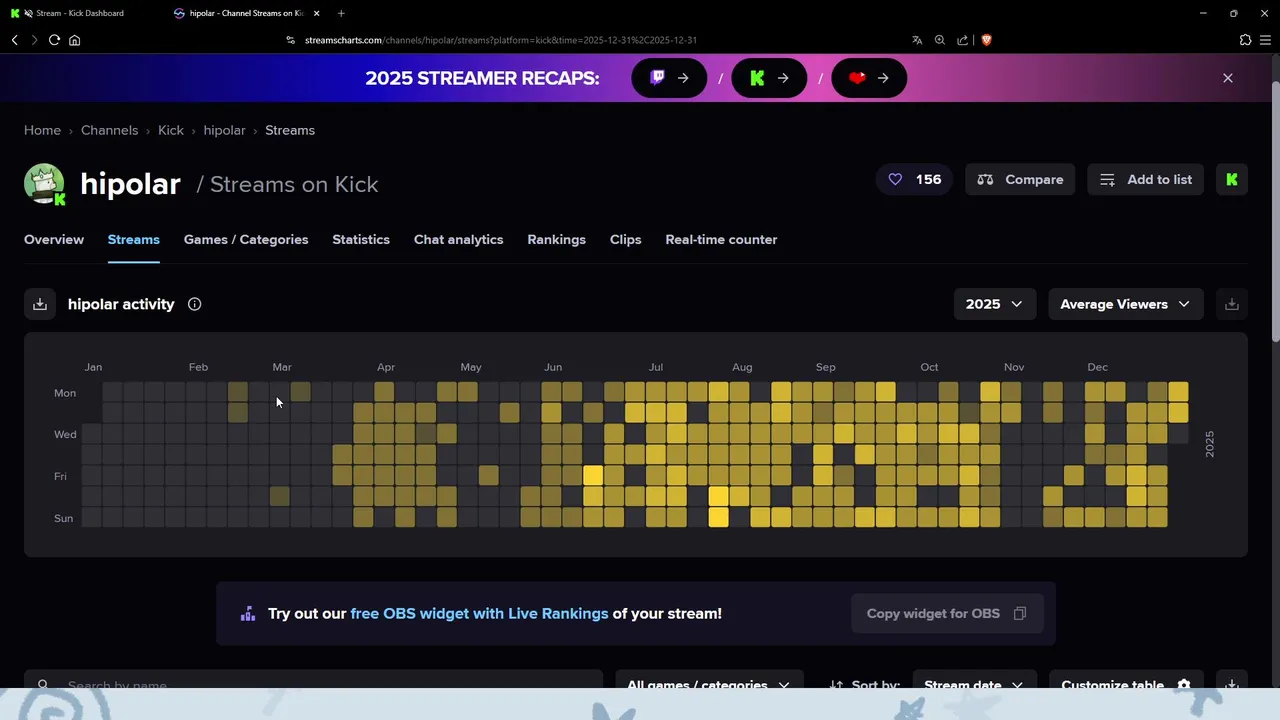1280x720 pixels.
Task: Copy widget for OBS
Action: [x=946, y=613]
